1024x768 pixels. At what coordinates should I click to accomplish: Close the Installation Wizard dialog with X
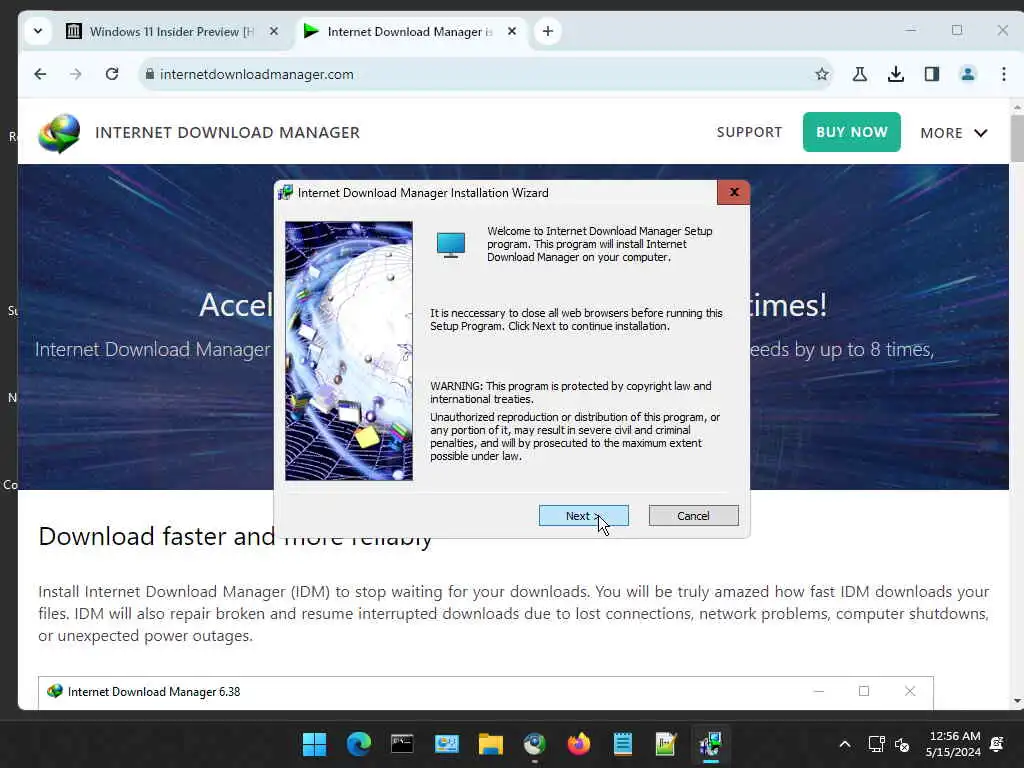(x=733, y=193)
